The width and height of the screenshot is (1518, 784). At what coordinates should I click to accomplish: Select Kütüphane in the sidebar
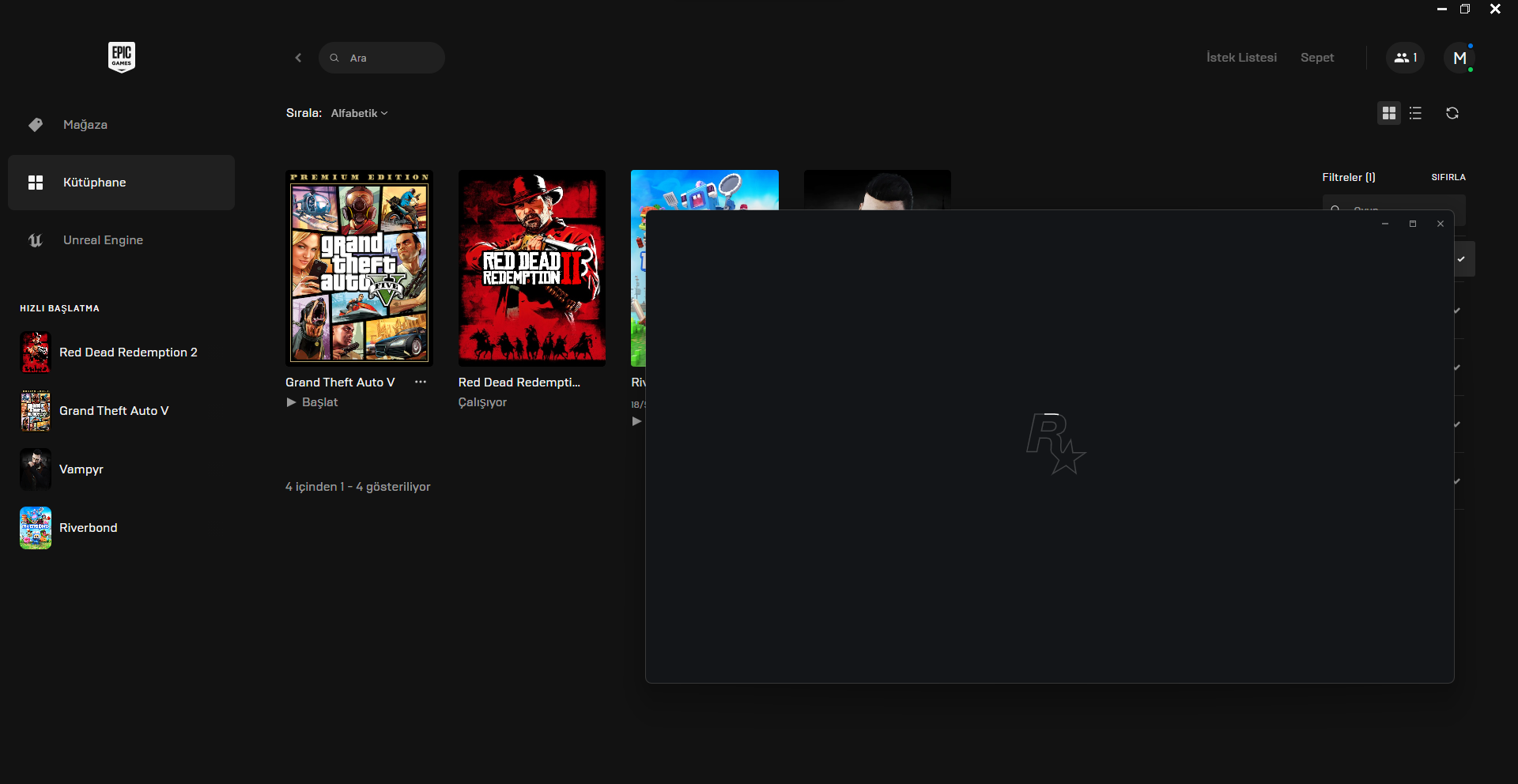121,183
